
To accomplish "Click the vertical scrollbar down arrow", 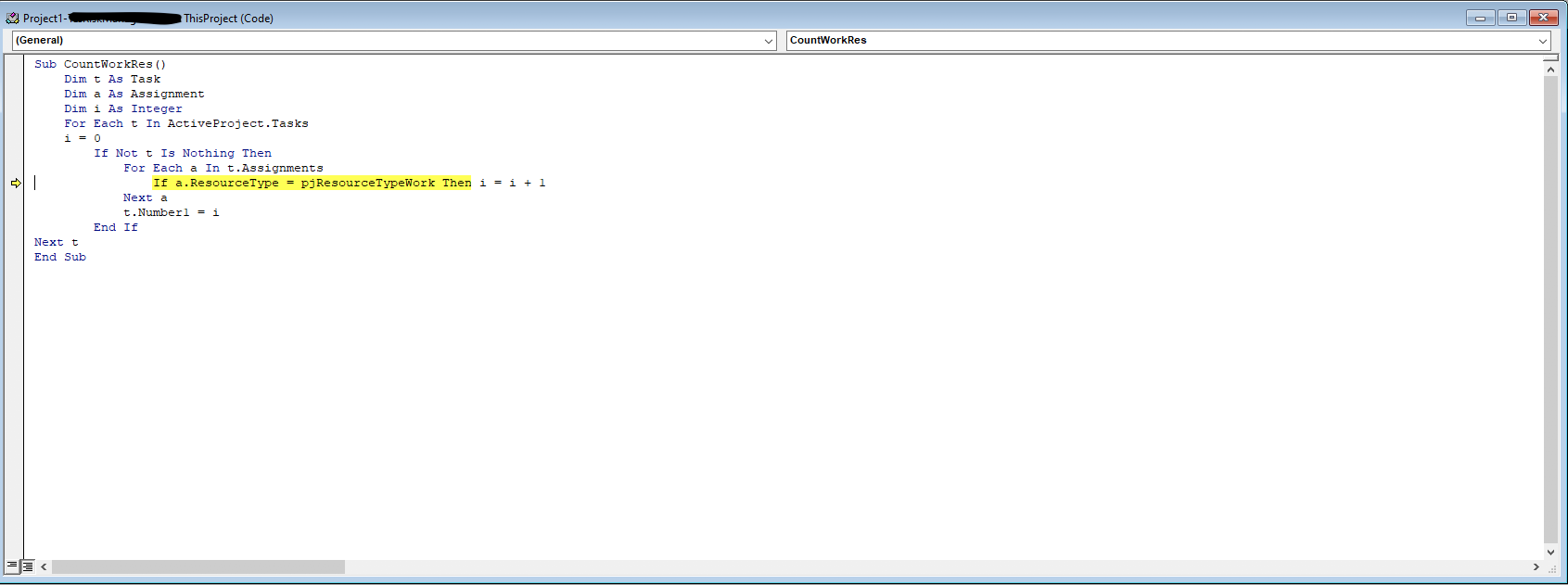I will click(x=1550, y=553).
